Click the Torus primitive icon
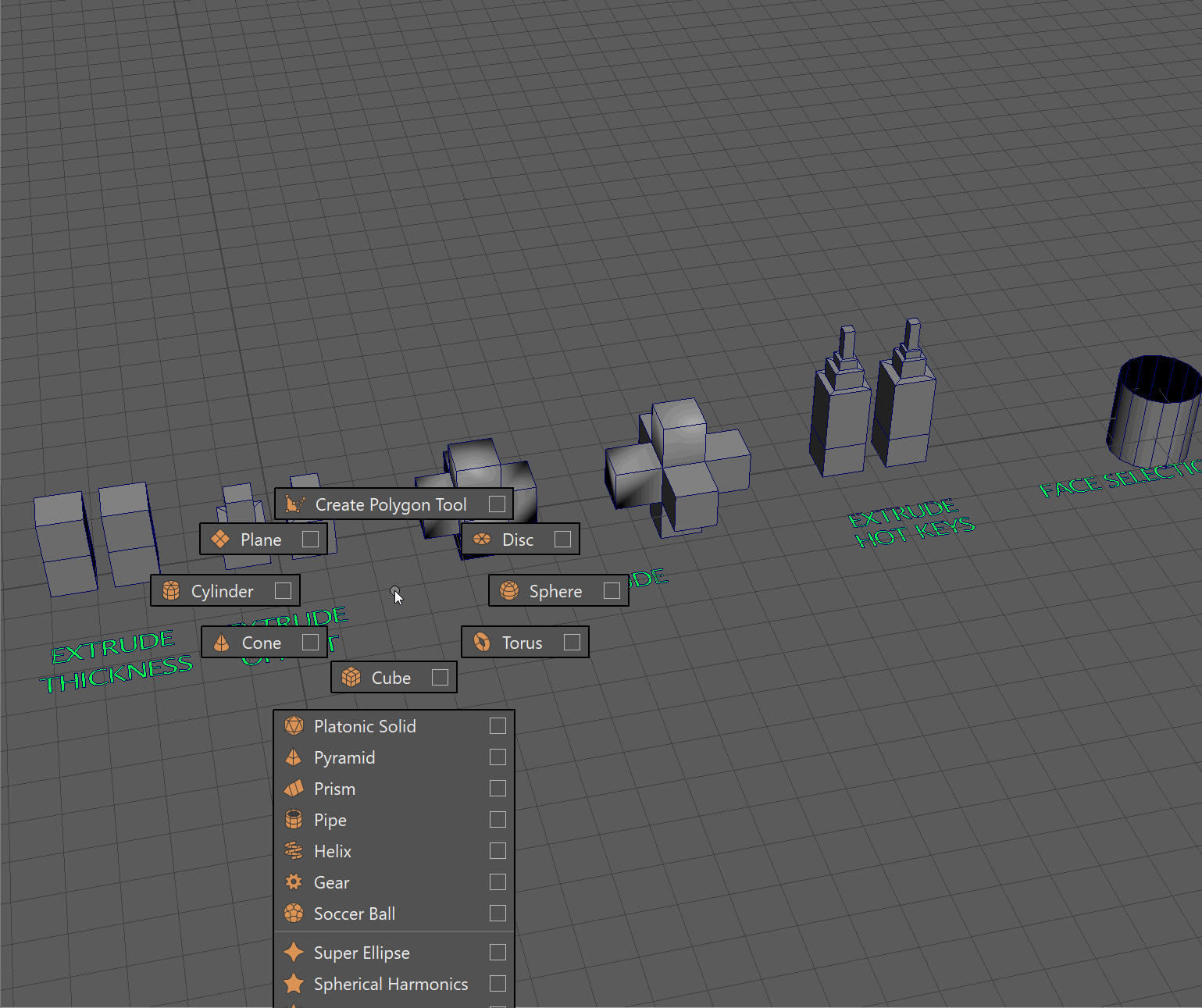The height and width of the screenshot is (1008, 1202). coord(482,643)
